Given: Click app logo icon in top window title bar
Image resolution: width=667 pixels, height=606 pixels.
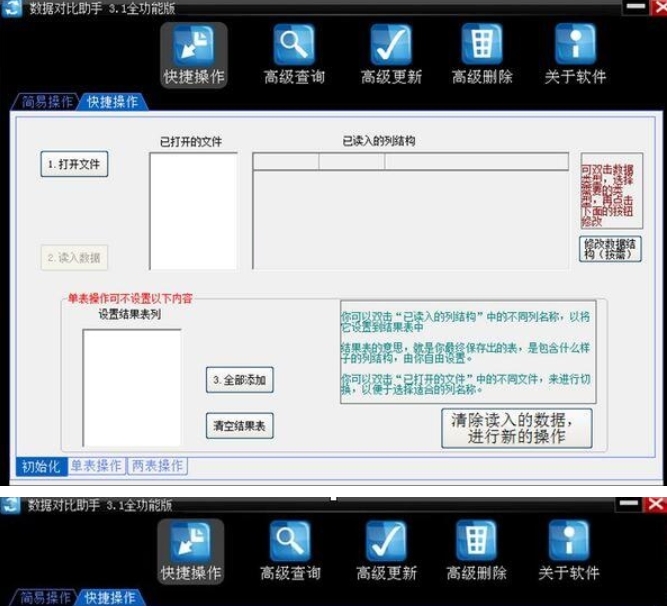Looking at the screenshot, I should coord(11,9).
